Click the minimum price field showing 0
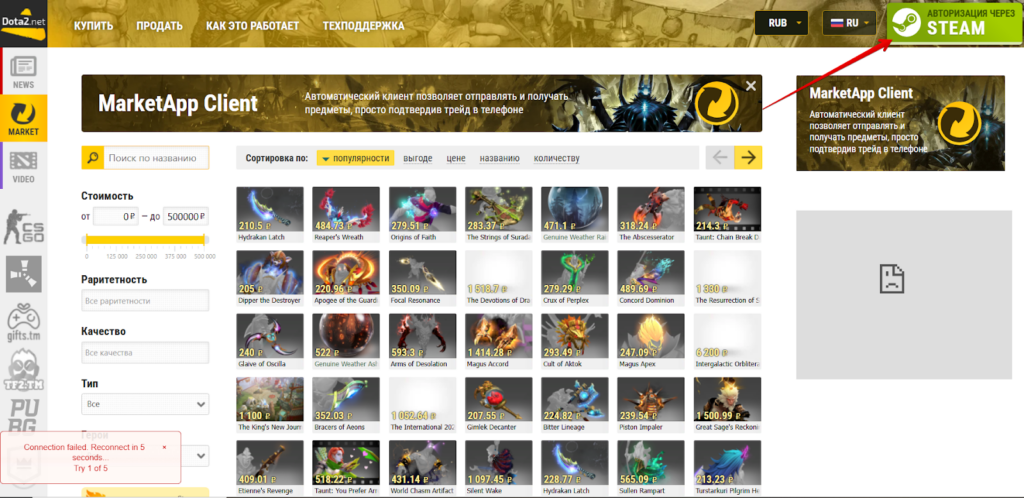The width and height of the screenshot is (1024, 498). (116, 217)
